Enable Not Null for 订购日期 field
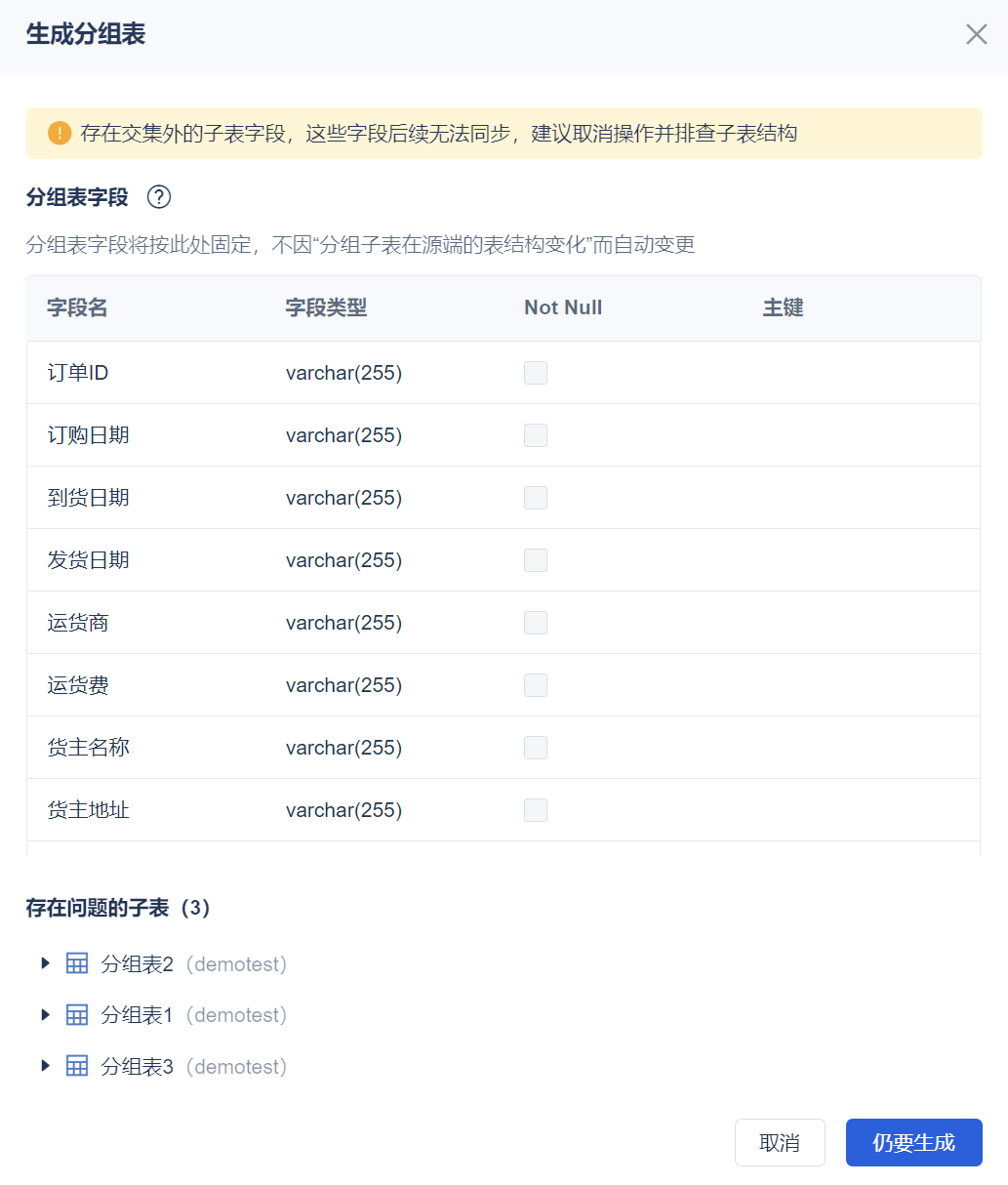1008x1185 pixels. click(x=536, y=435)
